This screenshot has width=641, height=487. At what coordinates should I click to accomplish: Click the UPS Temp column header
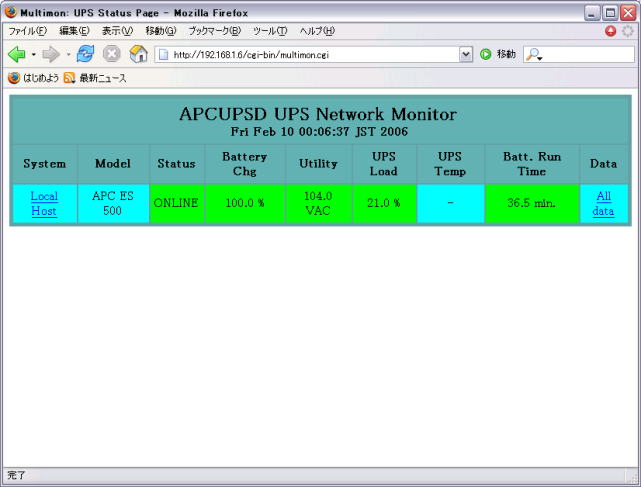click(x=450, y=164)
